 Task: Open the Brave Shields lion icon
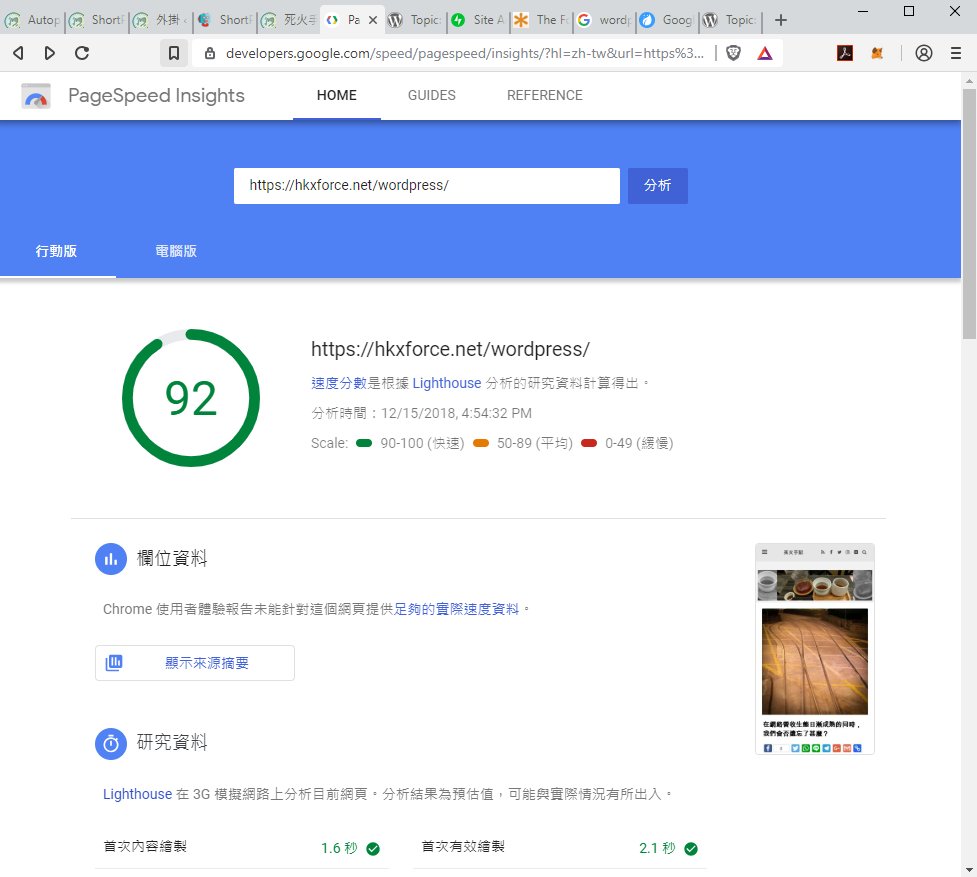[733, 53]
